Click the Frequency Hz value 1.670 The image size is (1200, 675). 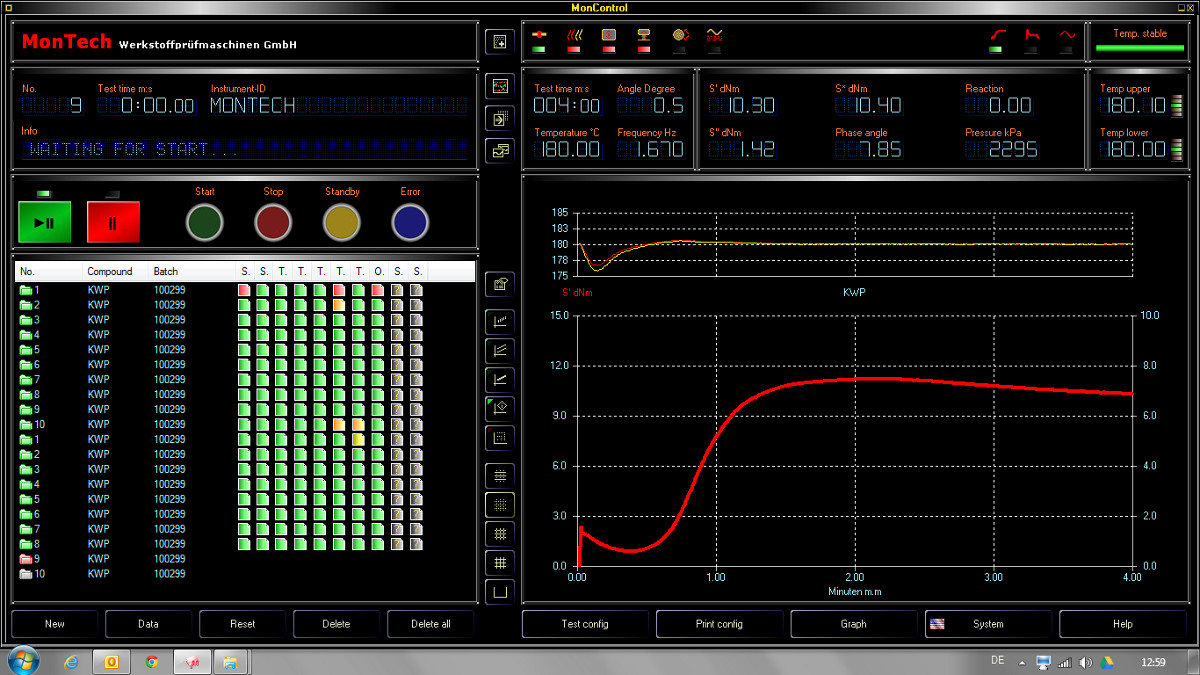click(x=651, y=149)
